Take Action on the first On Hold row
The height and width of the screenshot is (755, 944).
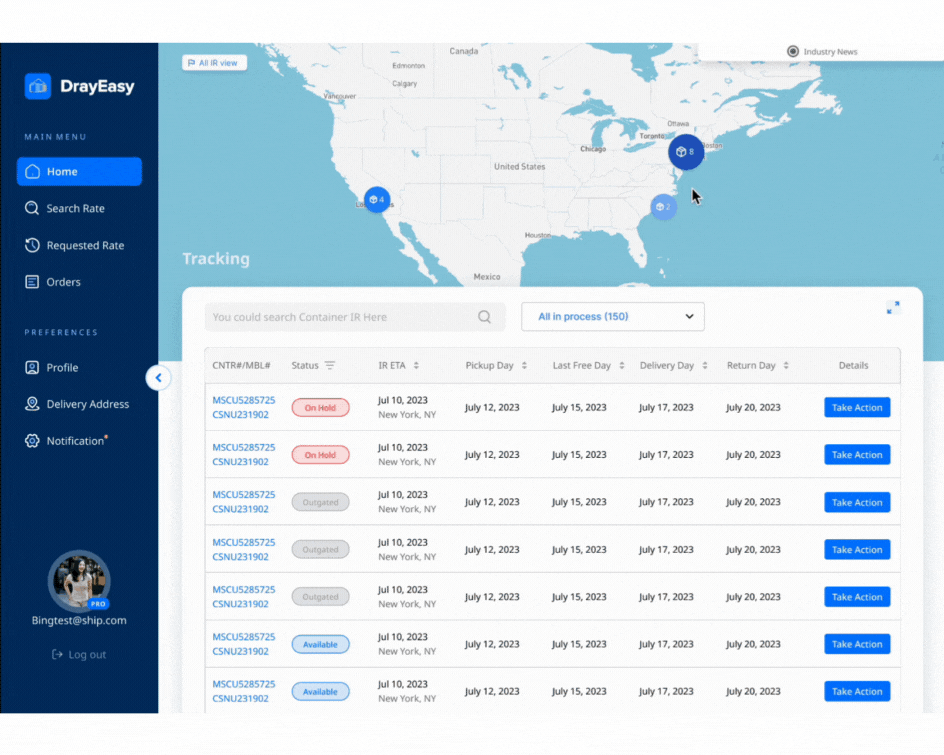pyautogui.click(x=857, y=408)
